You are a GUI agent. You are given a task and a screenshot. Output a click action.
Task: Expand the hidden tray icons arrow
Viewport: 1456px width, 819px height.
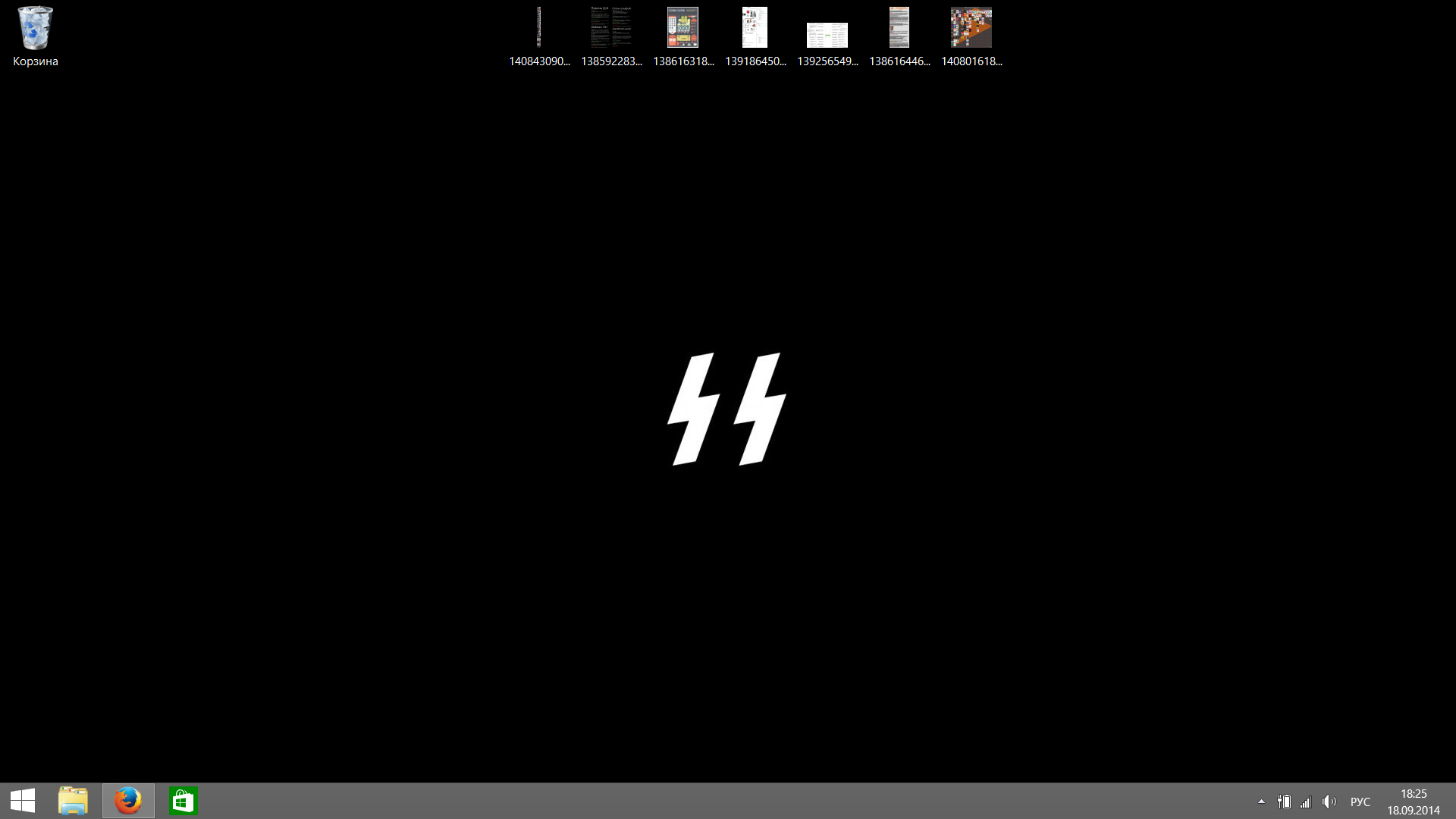[1261, 802]
